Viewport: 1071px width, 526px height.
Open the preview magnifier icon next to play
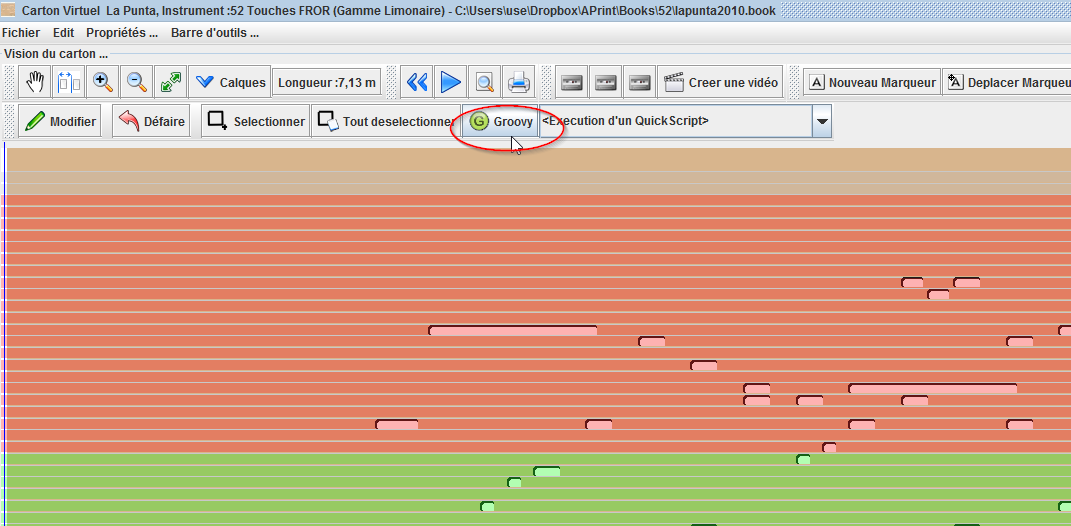point(484,83)
